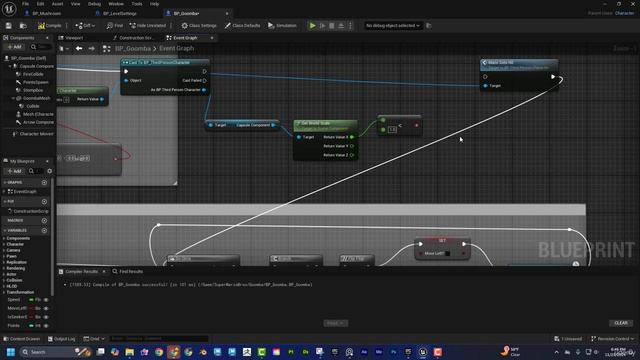640x360 pixels.
Task: Open play options three-dot menu
Action: click(350, 26)
